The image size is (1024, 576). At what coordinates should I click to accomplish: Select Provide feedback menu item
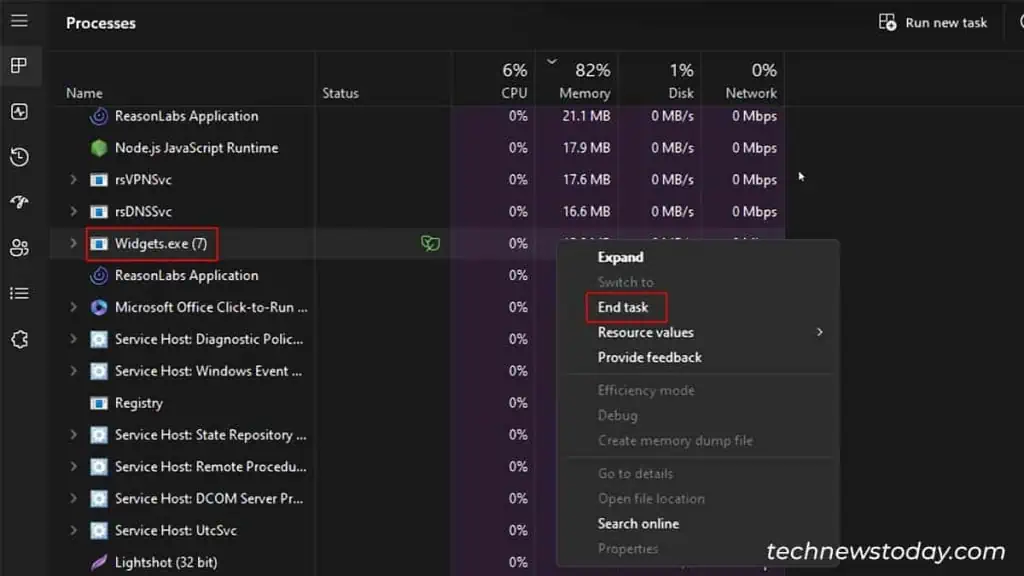[648, 357]
